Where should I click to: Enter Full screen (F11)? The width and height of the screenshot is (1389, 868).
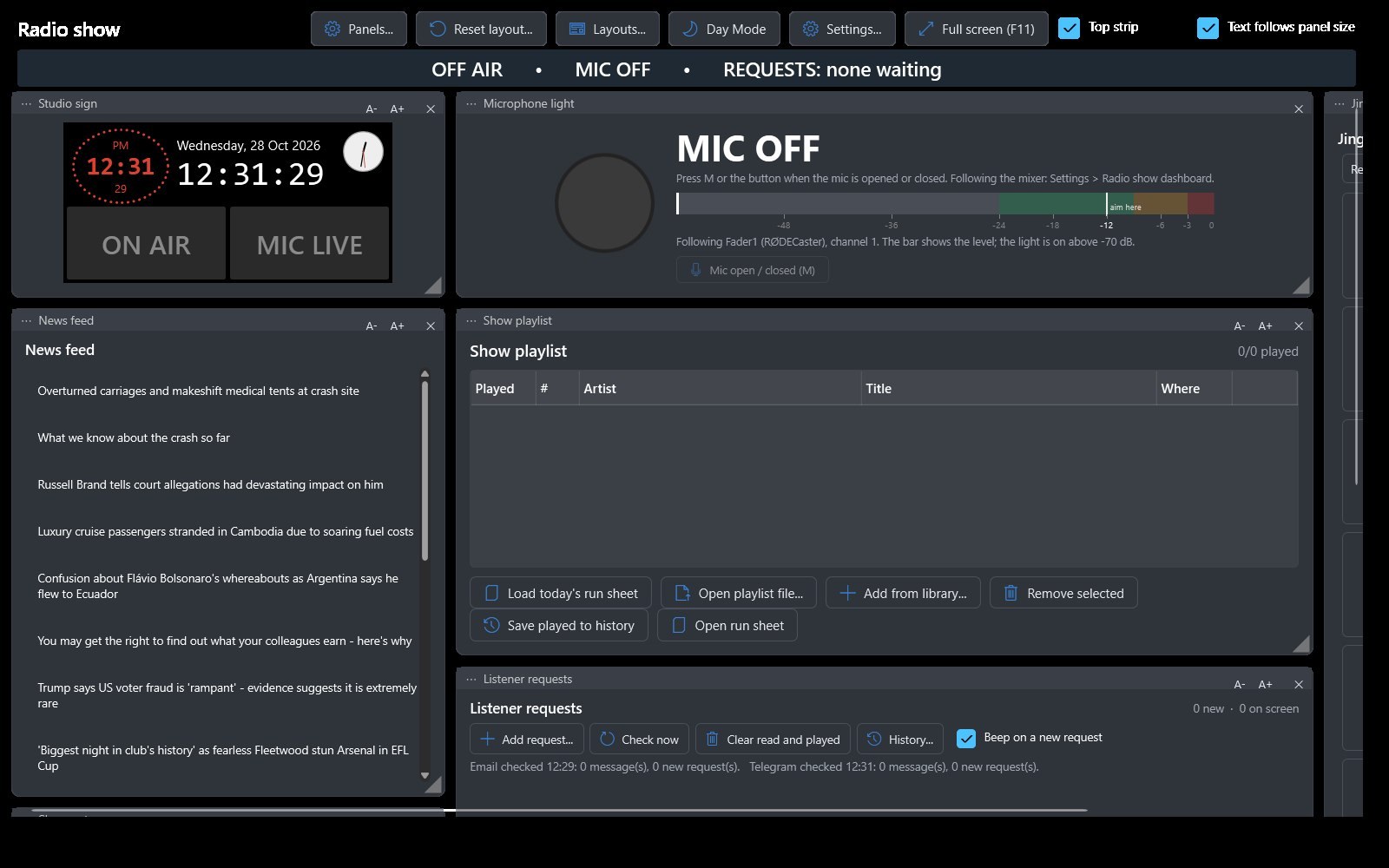(x=976, y=29)
